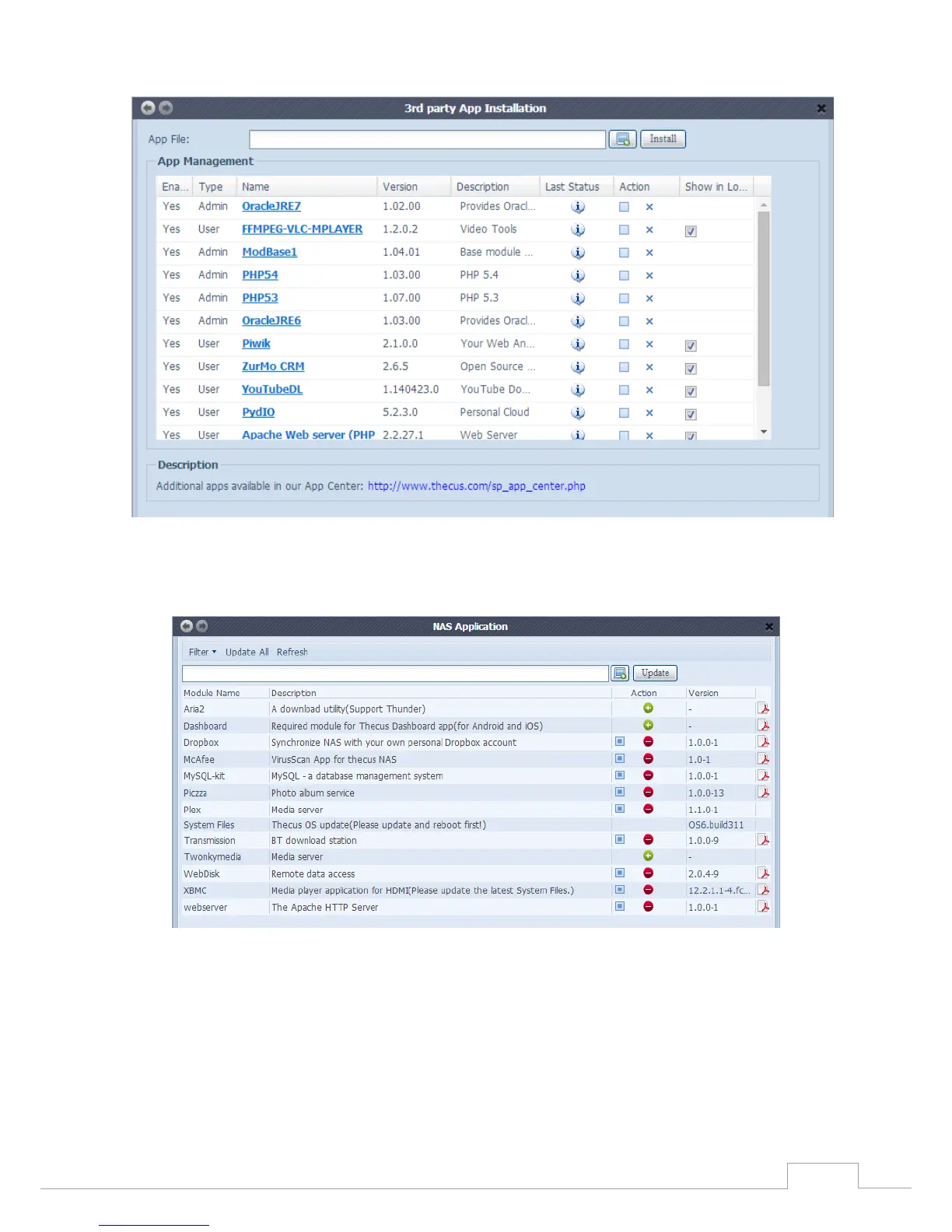View last status info for OracleJRE7
952x1232 pixels.
coord(578,207)
